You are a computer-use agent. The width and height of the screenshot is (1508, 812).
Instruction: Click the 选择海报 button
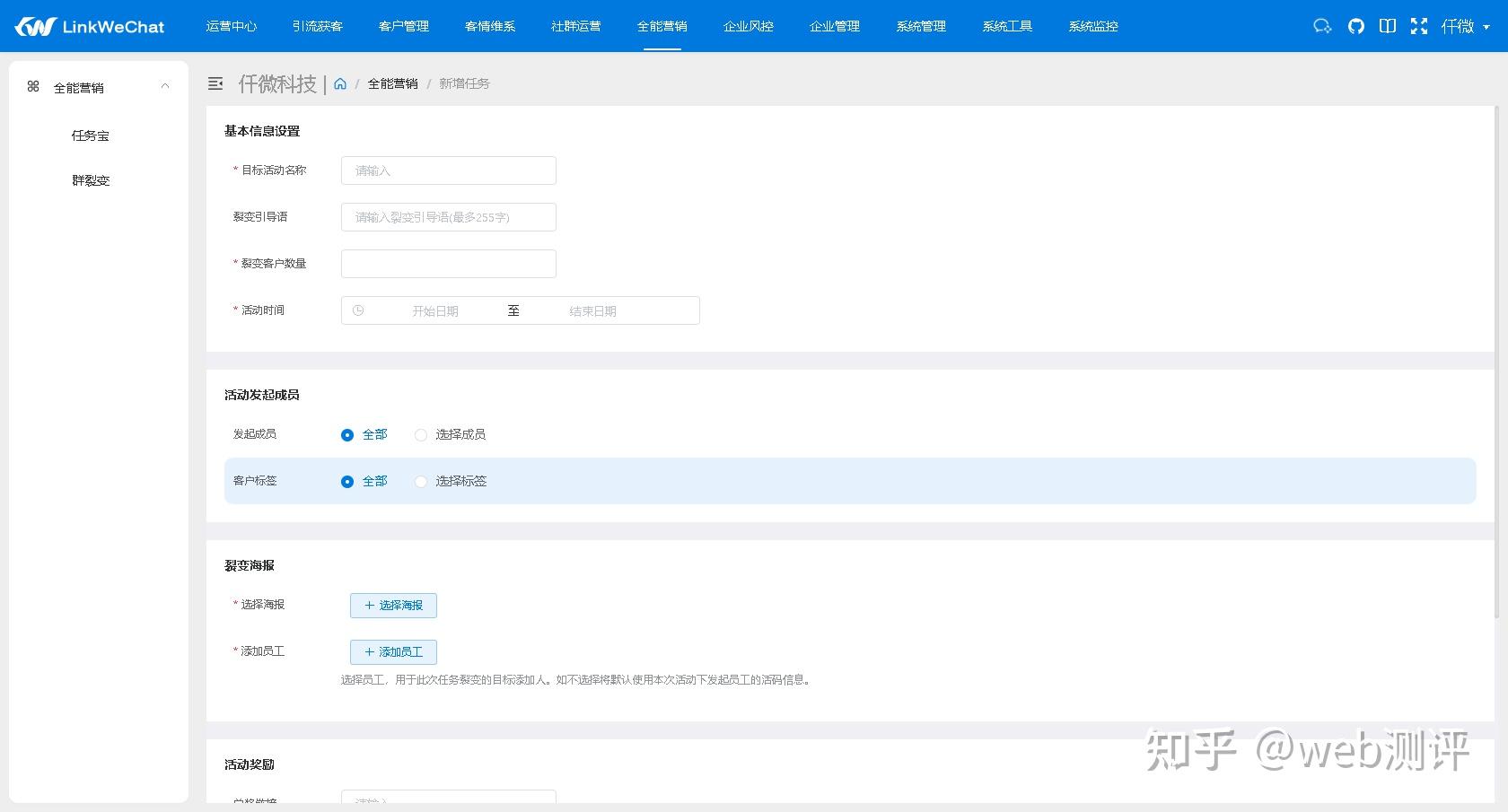[393, 605]
